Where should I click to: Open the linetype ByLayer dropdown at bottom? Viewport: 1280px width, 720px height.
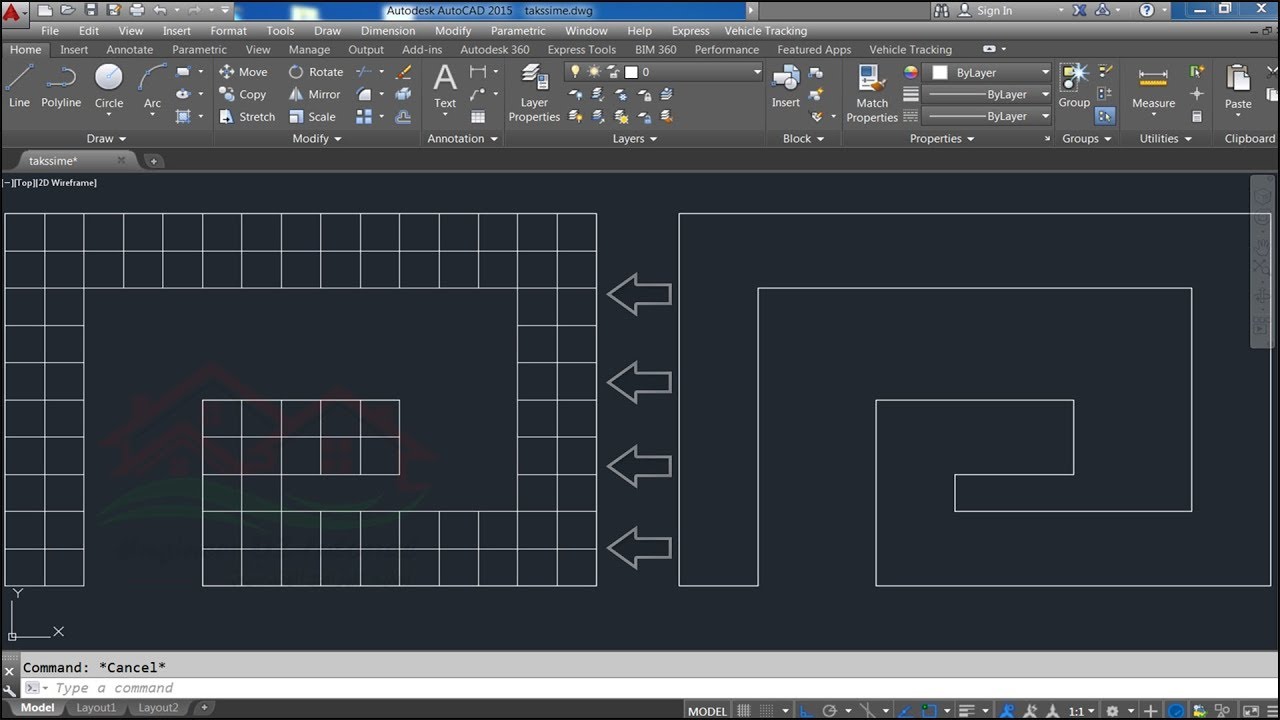point(988,116)
